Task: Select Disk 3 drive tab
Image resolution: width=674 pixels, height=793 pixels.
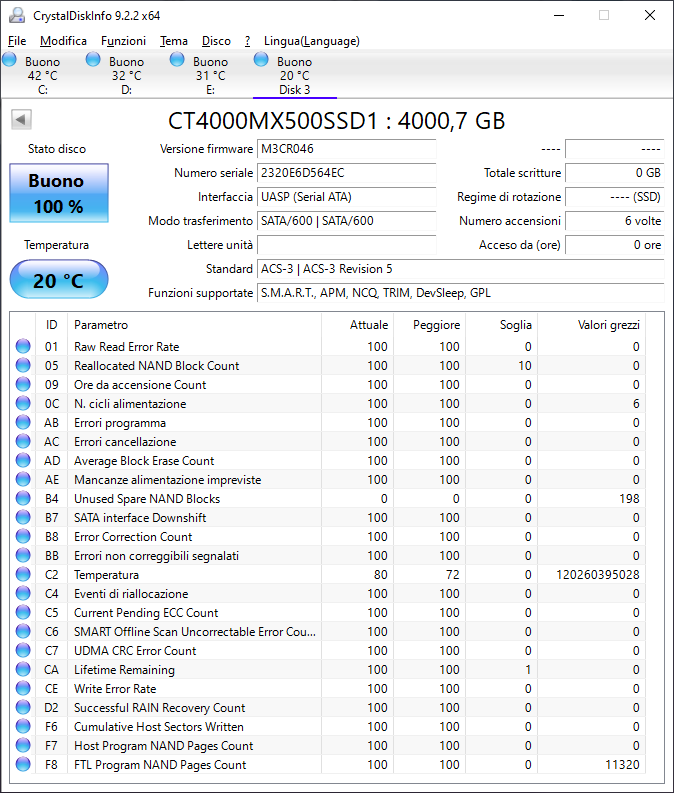Action: click(295, 75)
